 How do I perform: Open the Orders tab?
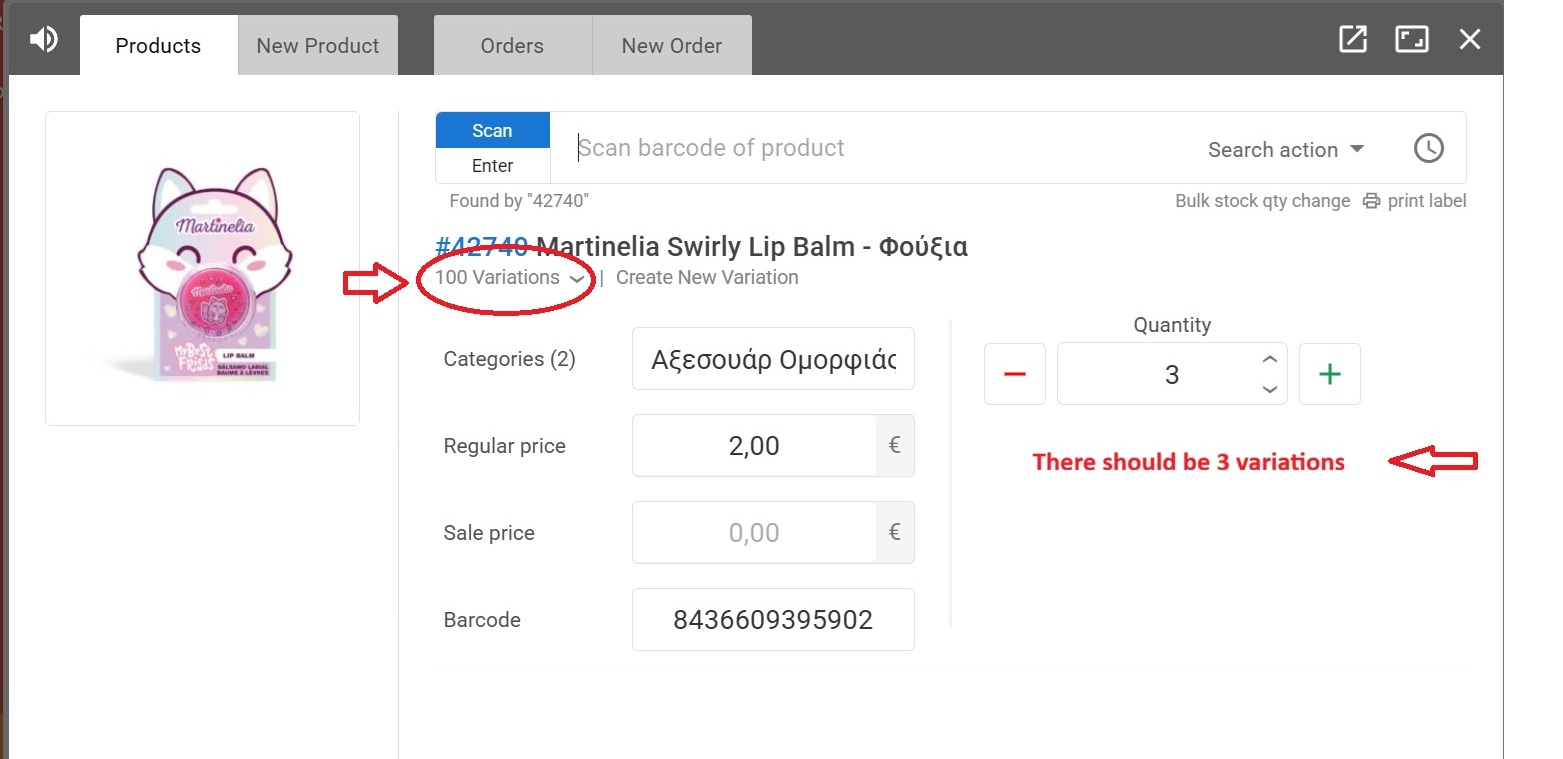pos(512,46)
